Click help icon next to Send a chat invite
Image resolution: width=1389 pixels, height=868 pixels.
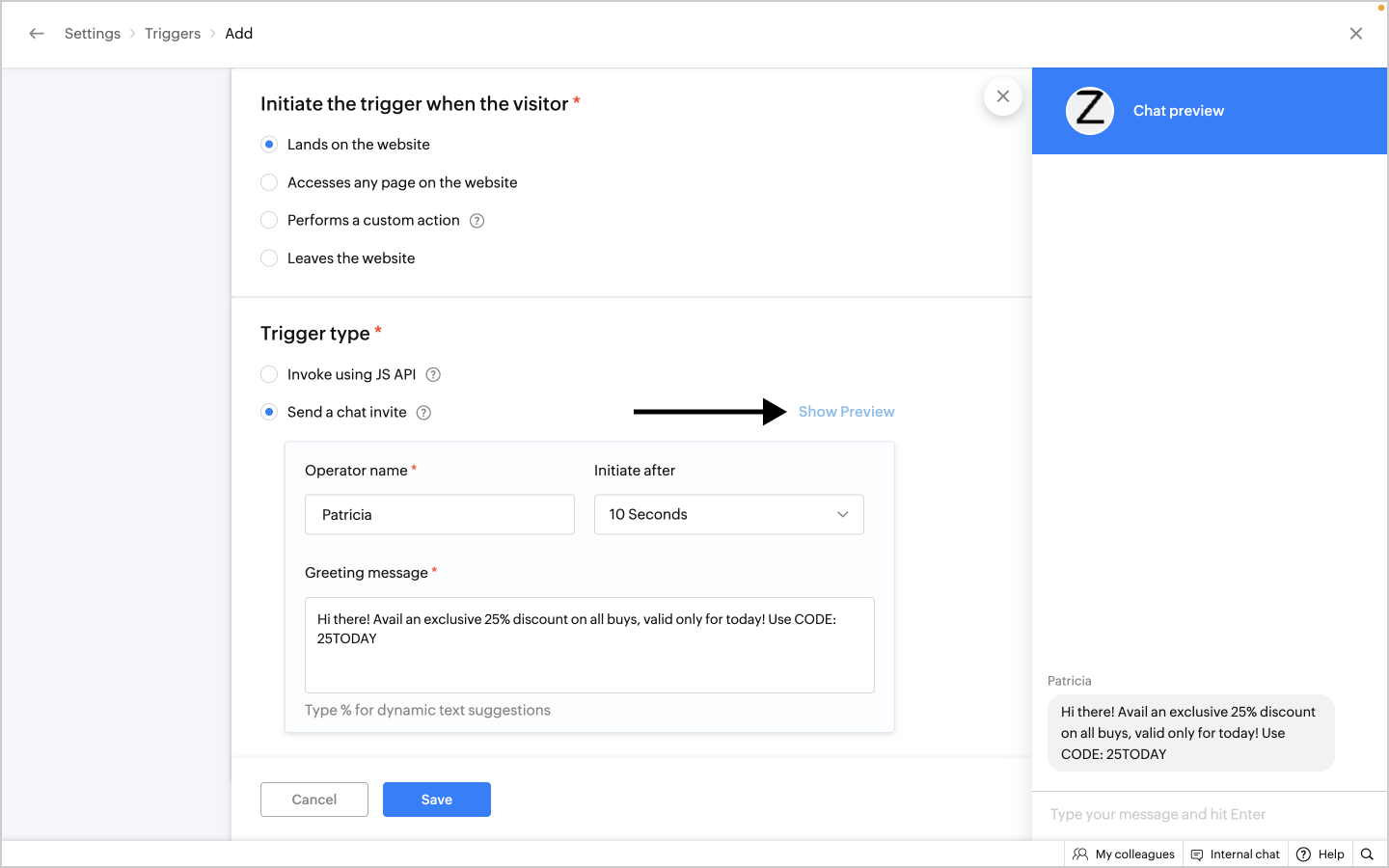coord(423,413)
